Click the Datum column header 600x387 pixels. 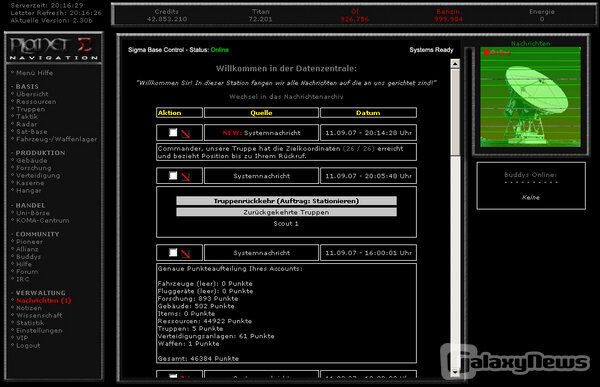368,113
